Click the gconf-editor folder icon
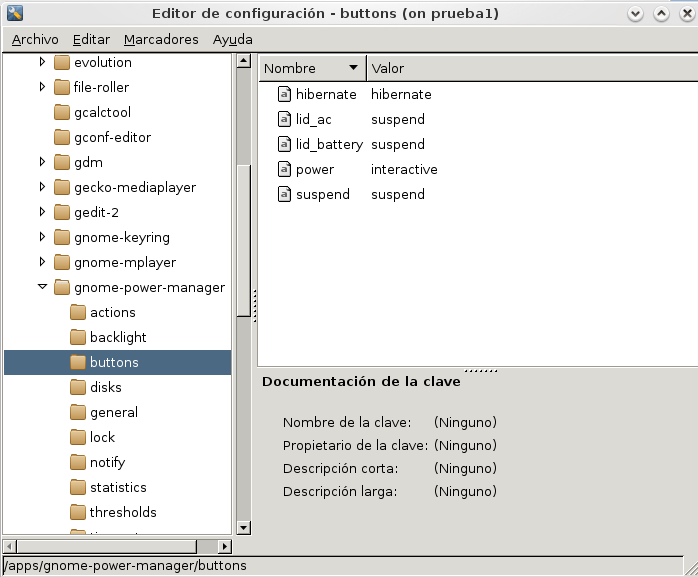Screen dimensions: 698x577 tap(62, 137)
